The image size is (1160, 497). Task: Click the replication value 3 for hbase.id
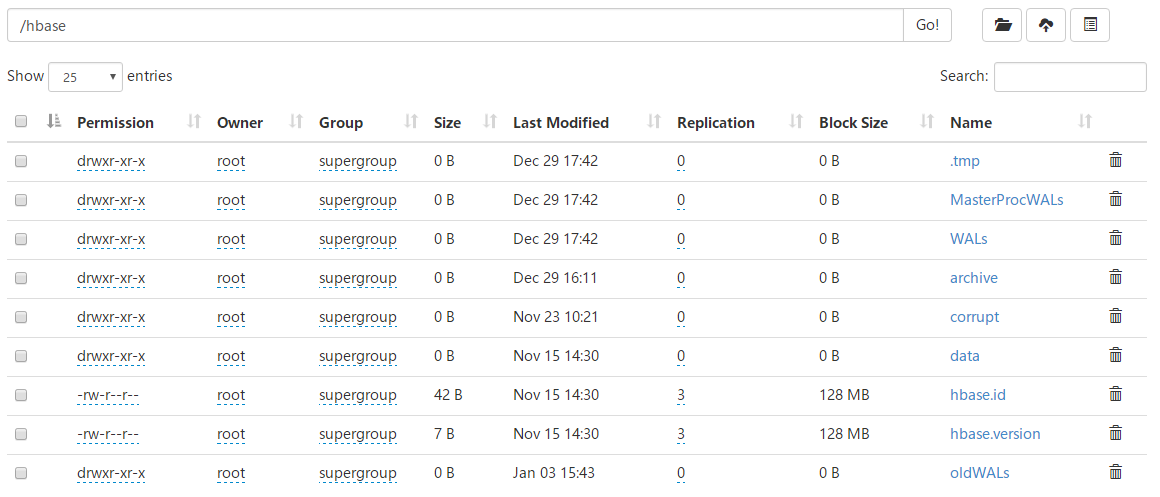coord(681,395)
